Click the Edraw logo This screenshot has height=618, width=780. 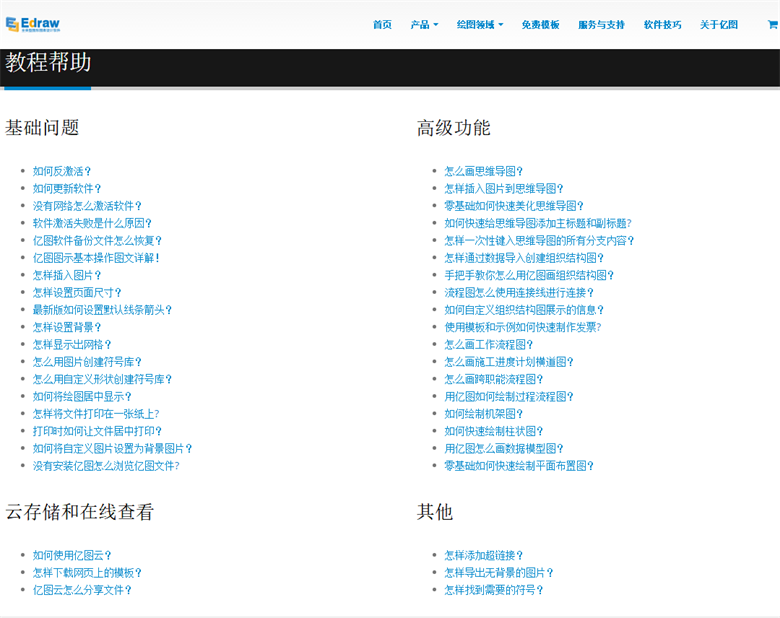coord(33,24)
